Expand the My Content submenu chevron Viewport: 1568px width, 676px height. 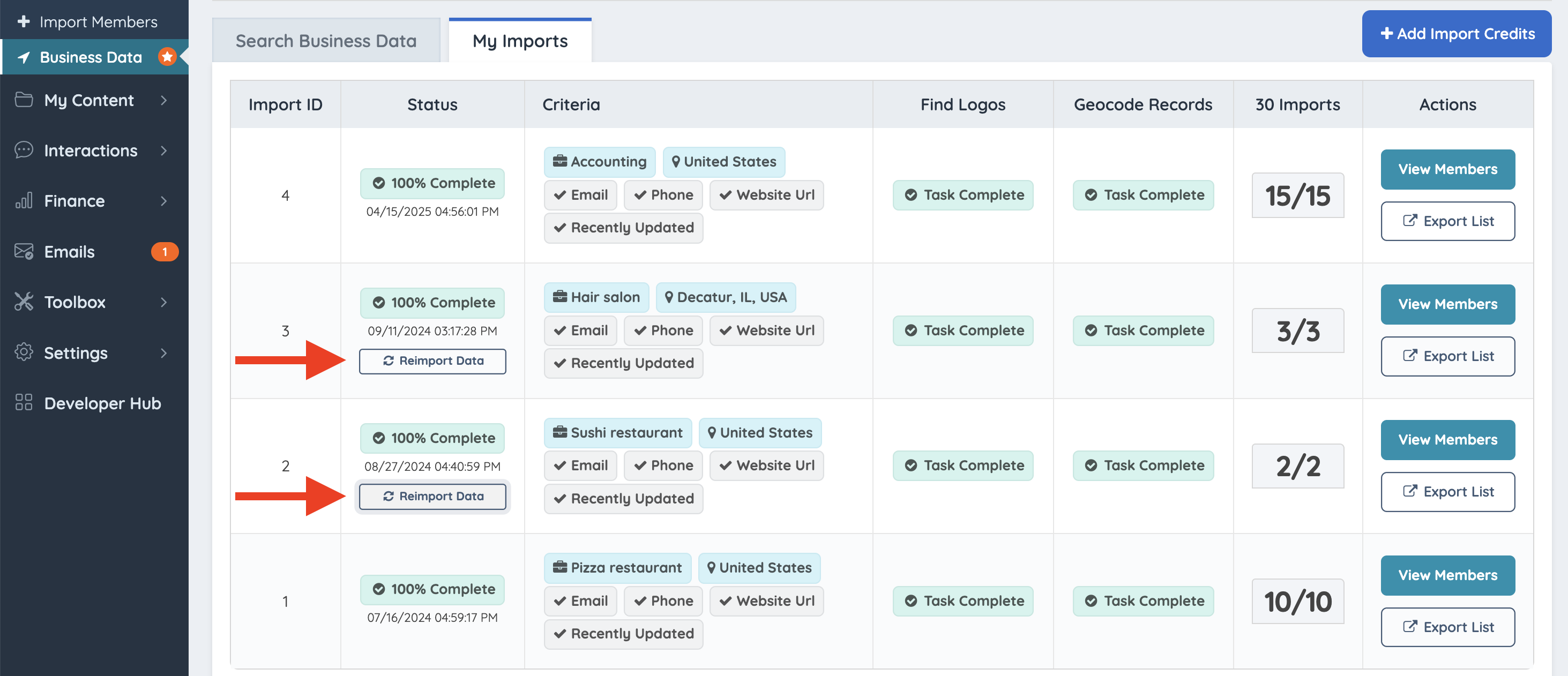point(164,100)
